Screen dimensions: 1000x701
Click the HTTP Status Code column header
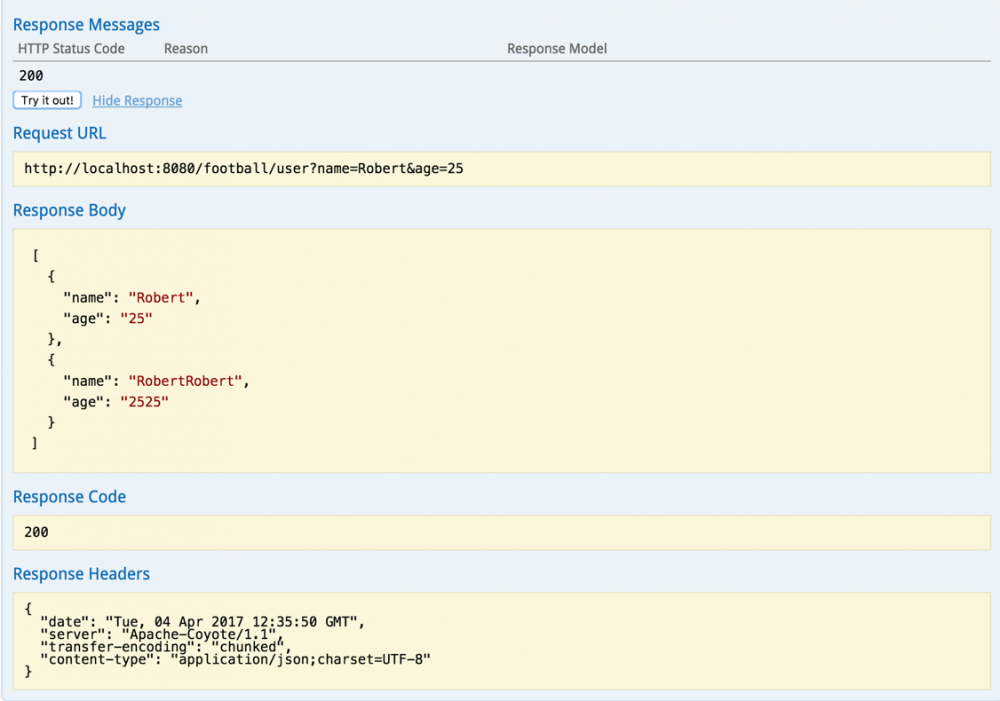click(71, 49)
